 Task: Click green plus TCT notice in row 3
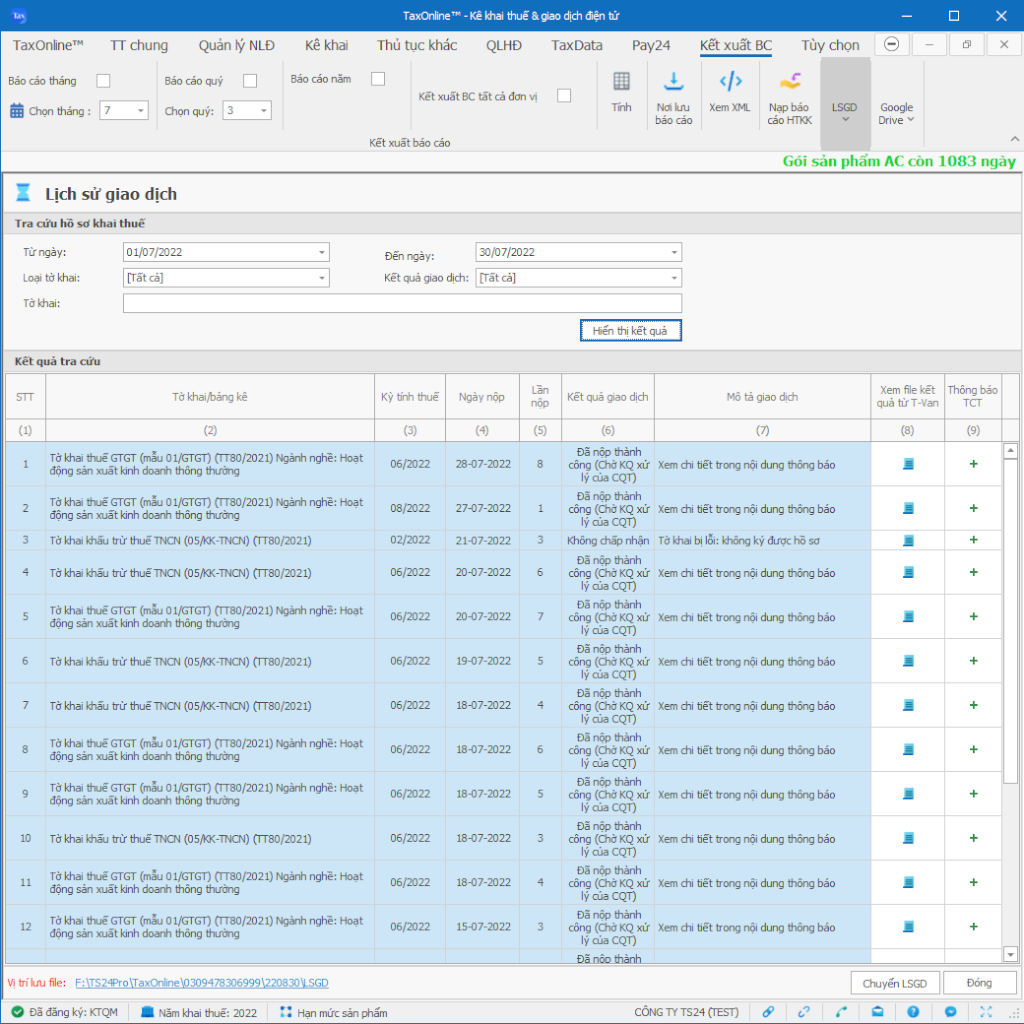coord(973,541)
